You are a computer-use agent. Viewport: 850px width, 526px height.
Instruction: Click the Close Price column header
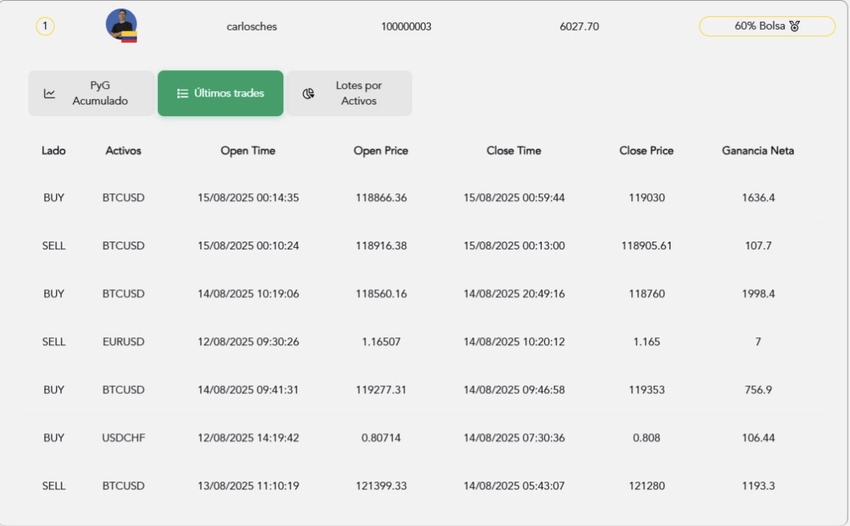point(646,151)
